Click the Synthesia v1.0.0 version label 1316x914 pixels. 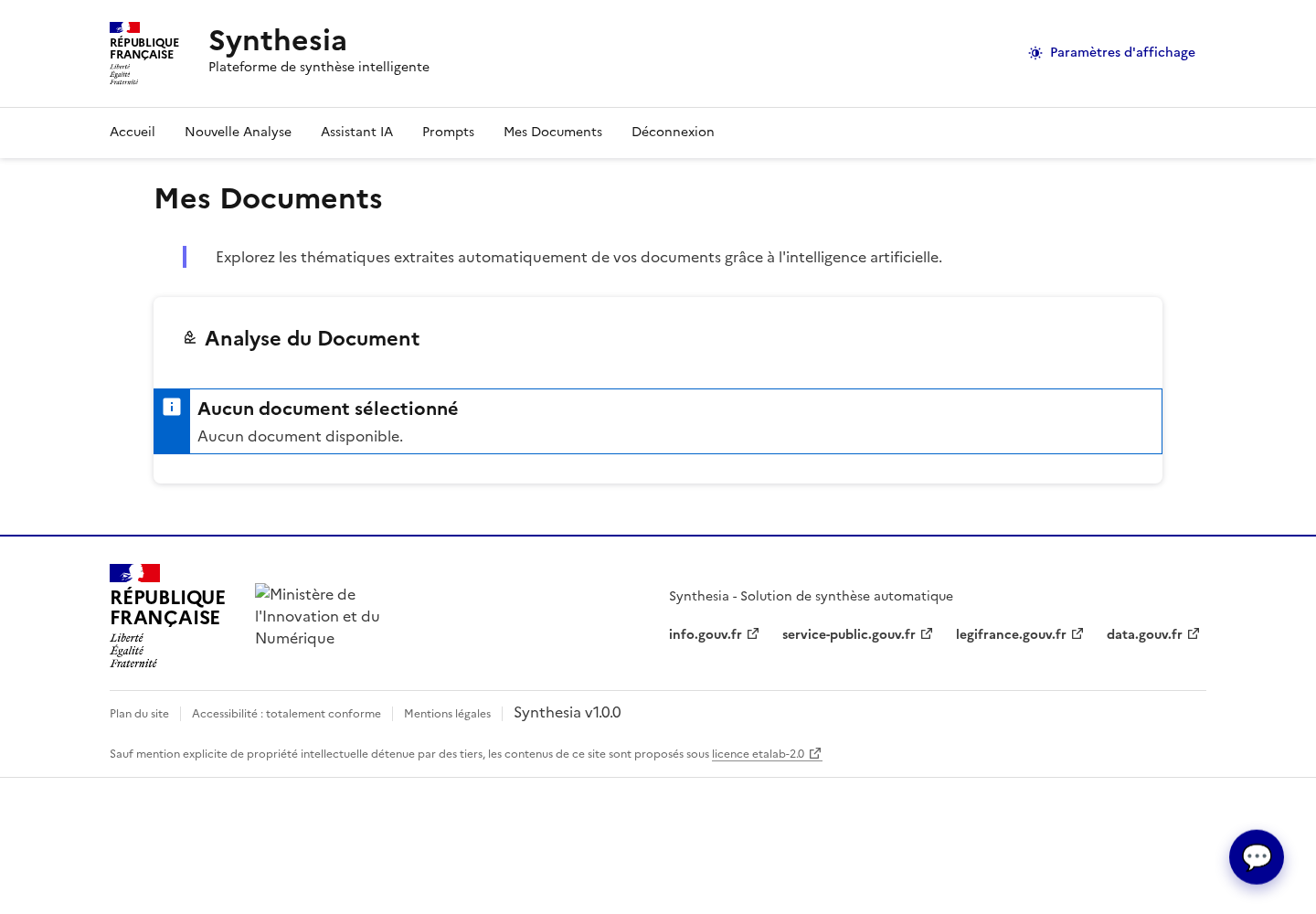click(567, 713)
